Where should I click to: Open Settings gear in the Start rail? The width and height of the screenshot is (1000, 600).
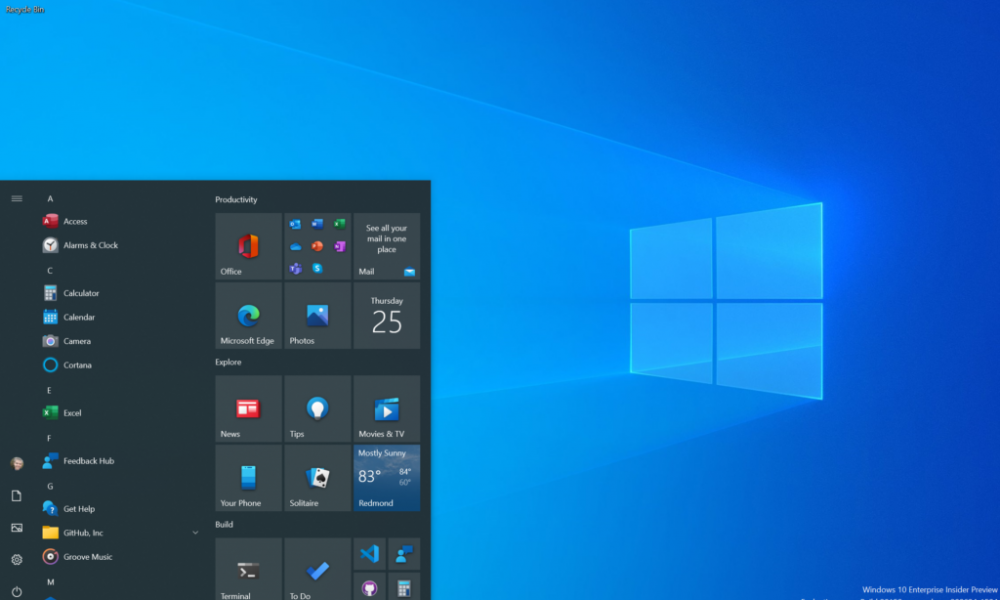17,559
